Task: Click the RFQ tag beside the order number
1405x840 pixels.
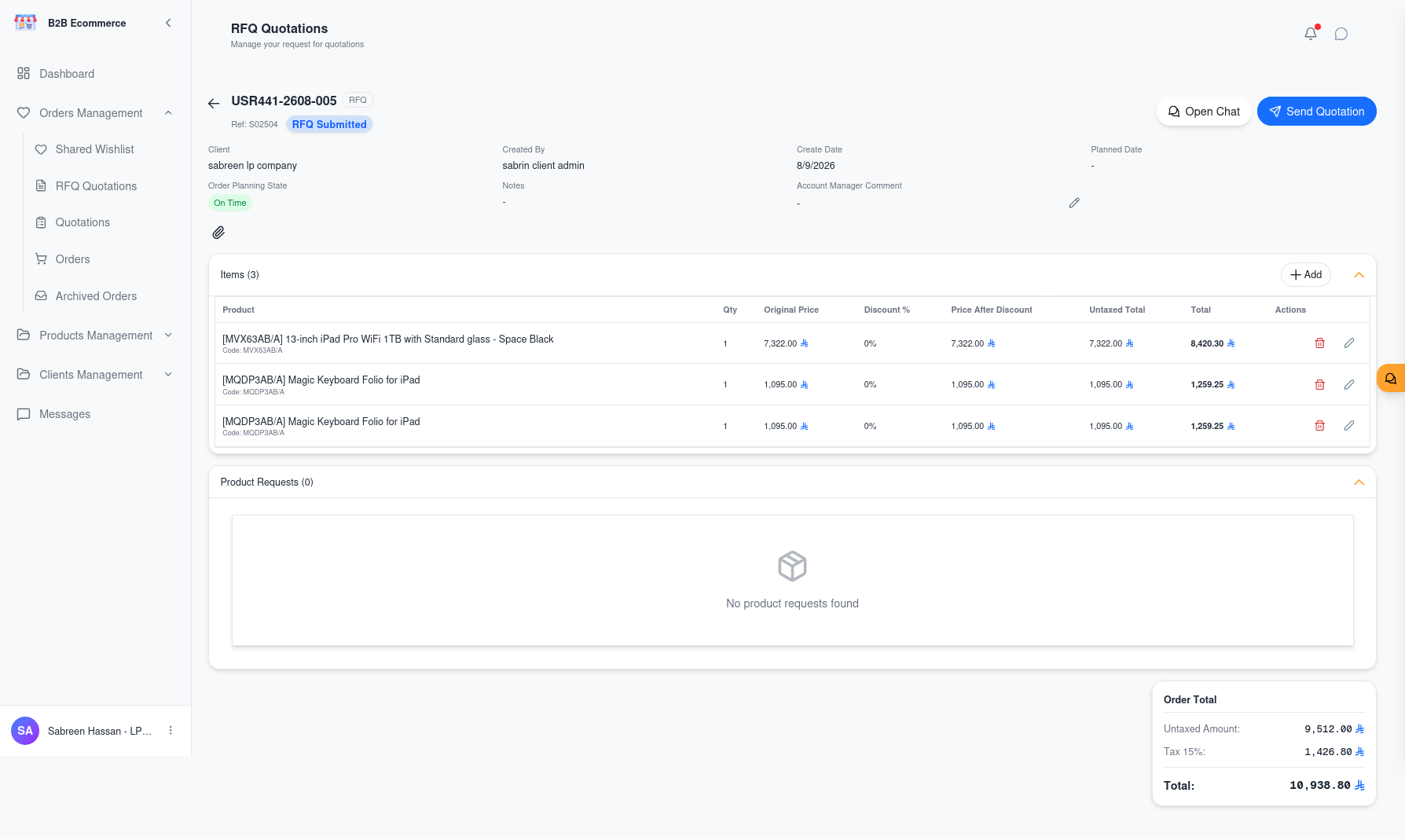Action: pos(358,100)
